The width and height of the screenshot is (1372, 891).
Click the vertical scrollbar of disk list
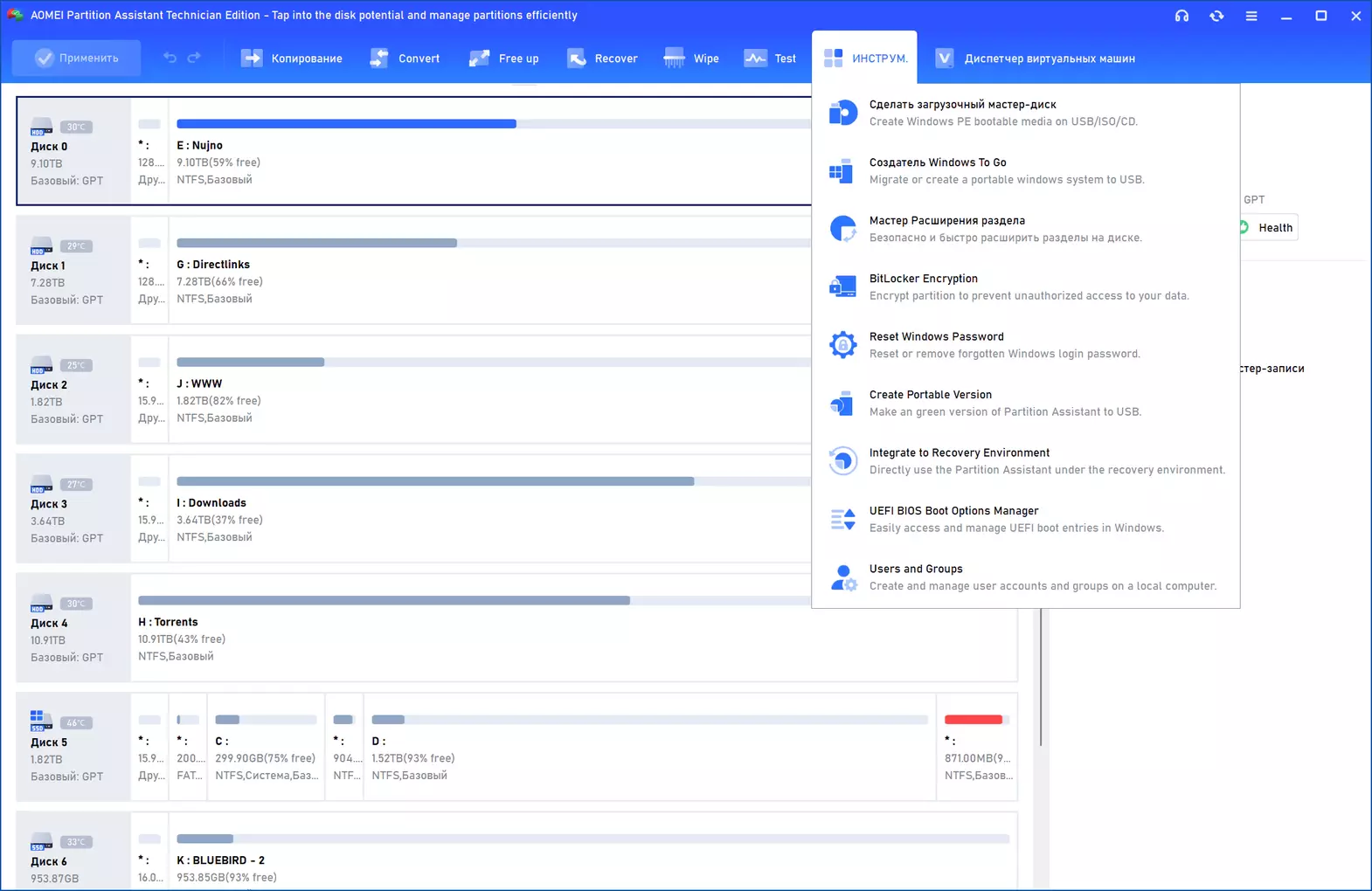[x=1040, y=677]
